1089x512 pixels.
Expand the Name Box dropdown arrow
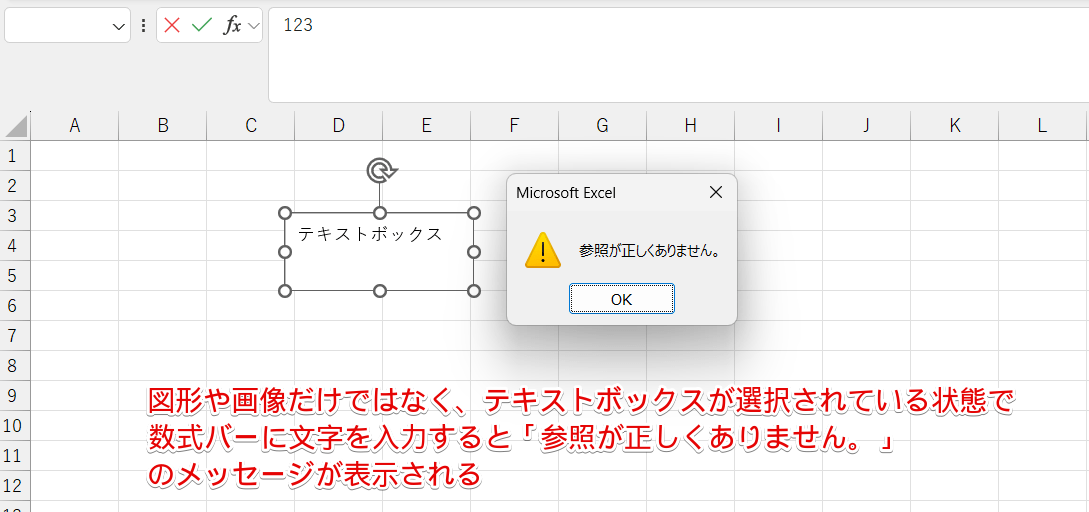(117, 26)
